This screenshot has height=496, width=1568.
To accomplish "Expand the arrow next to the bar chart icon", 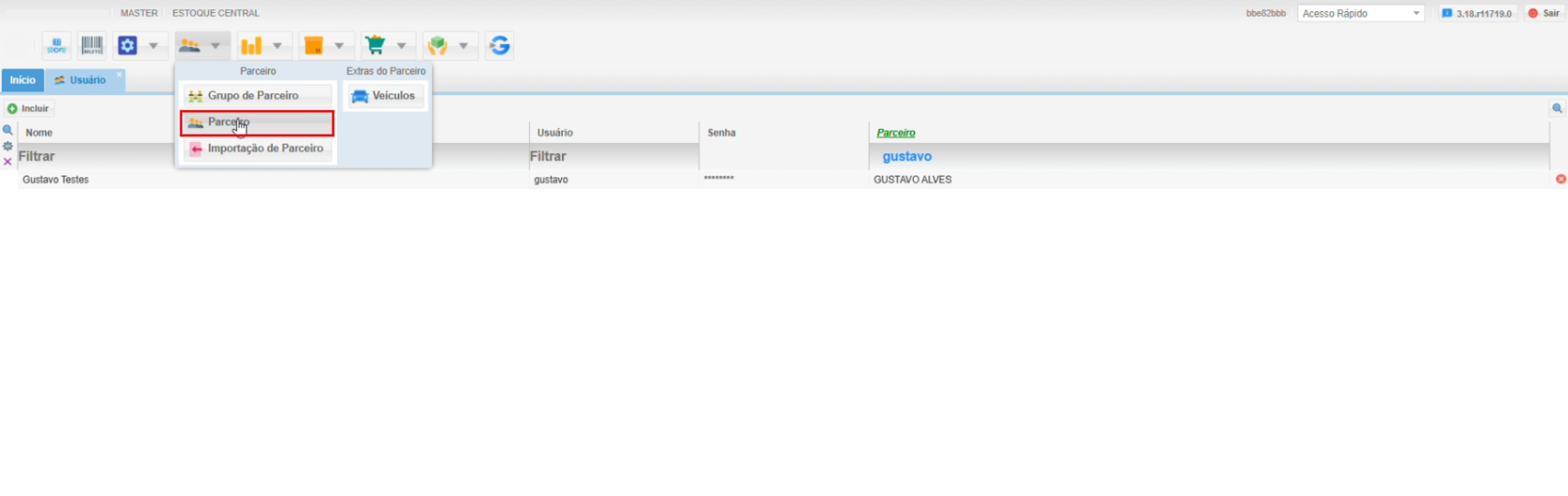I will (x=277, y=46).
